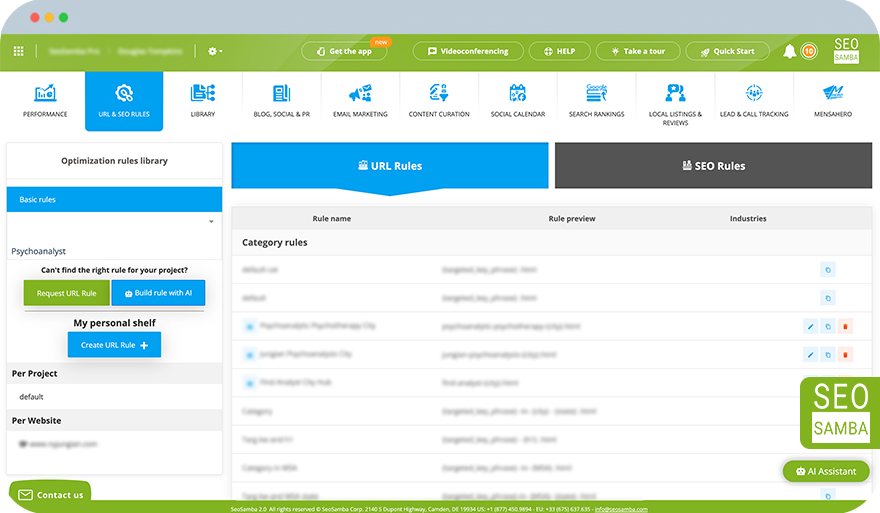Edit the Jungian Psychoanalytic City rule
Viewport: 880px width, 513px height.
pos(810,354)
